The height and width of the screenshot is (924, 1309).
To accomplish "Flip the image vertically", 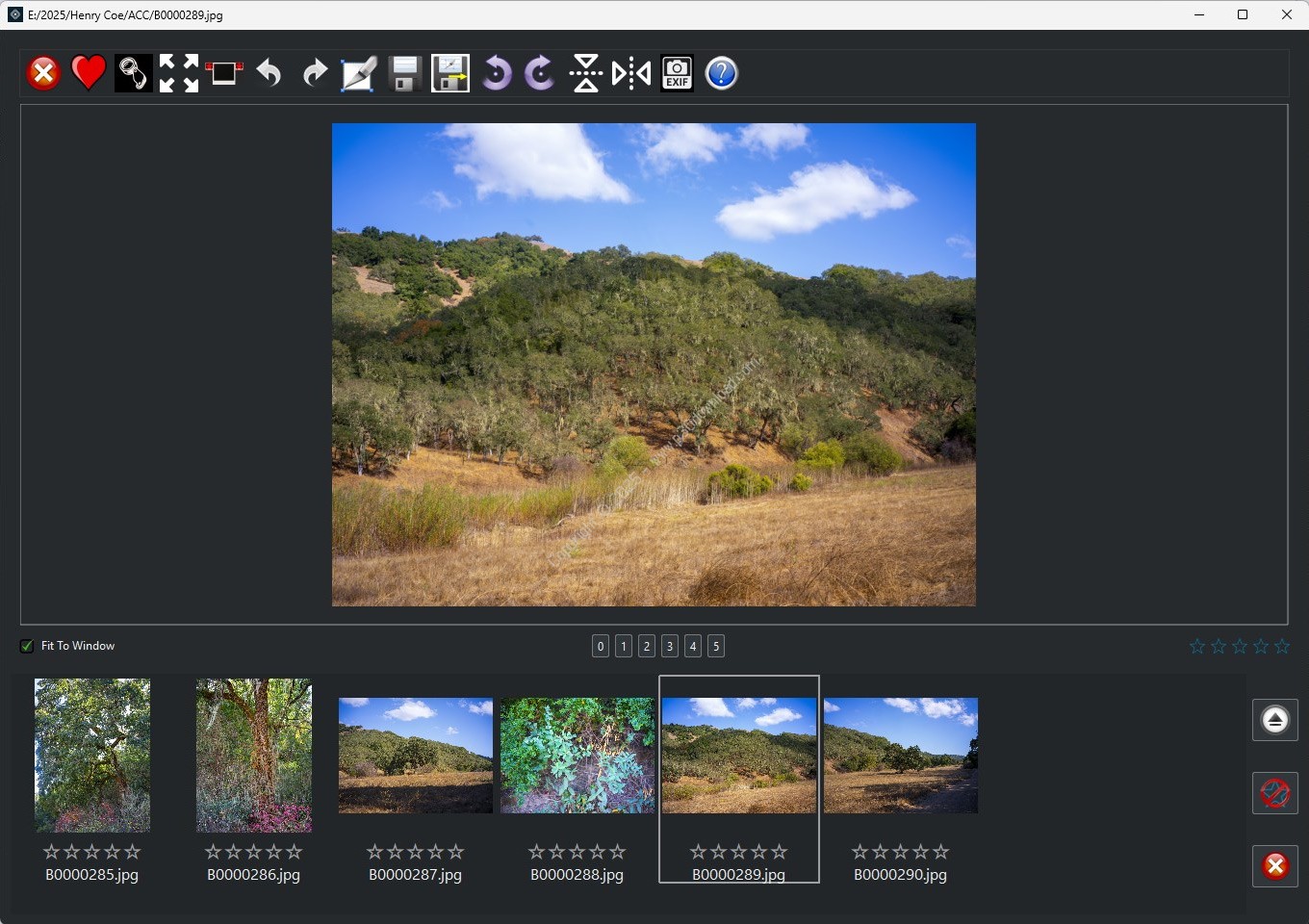I will [x=585, y=73].
